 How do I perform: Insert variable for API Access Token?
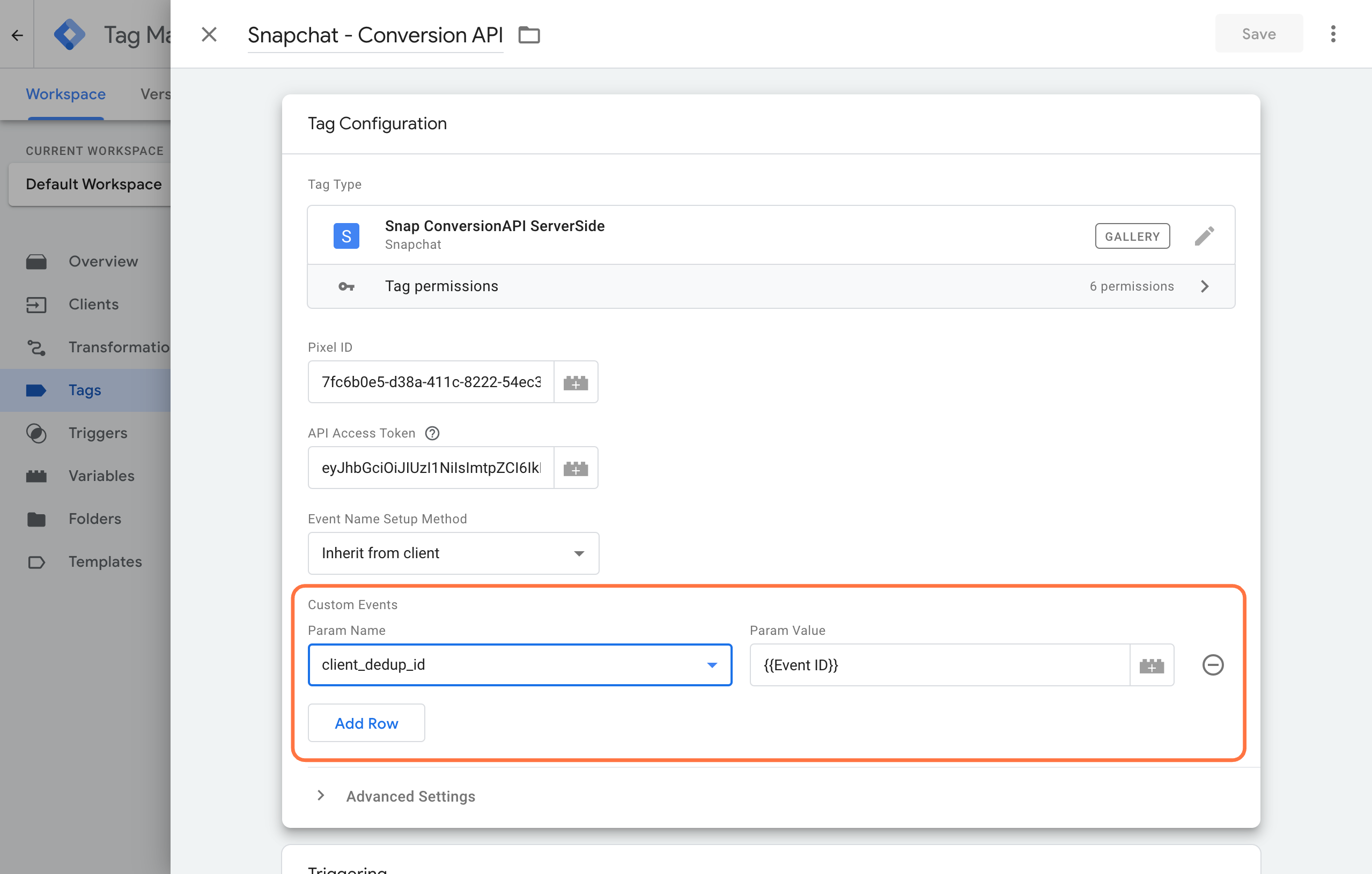pyautogui.click(x=576, y=468)
